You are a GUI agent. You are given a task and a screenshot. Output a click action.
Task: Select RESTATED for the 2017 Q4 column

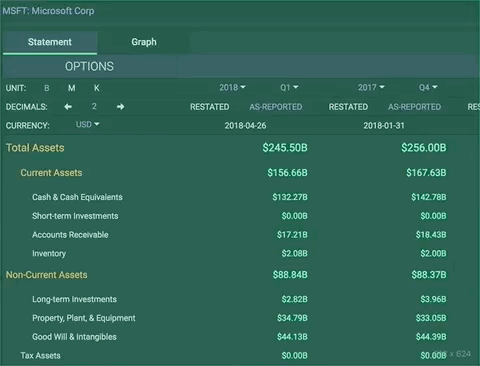[348, 107]
